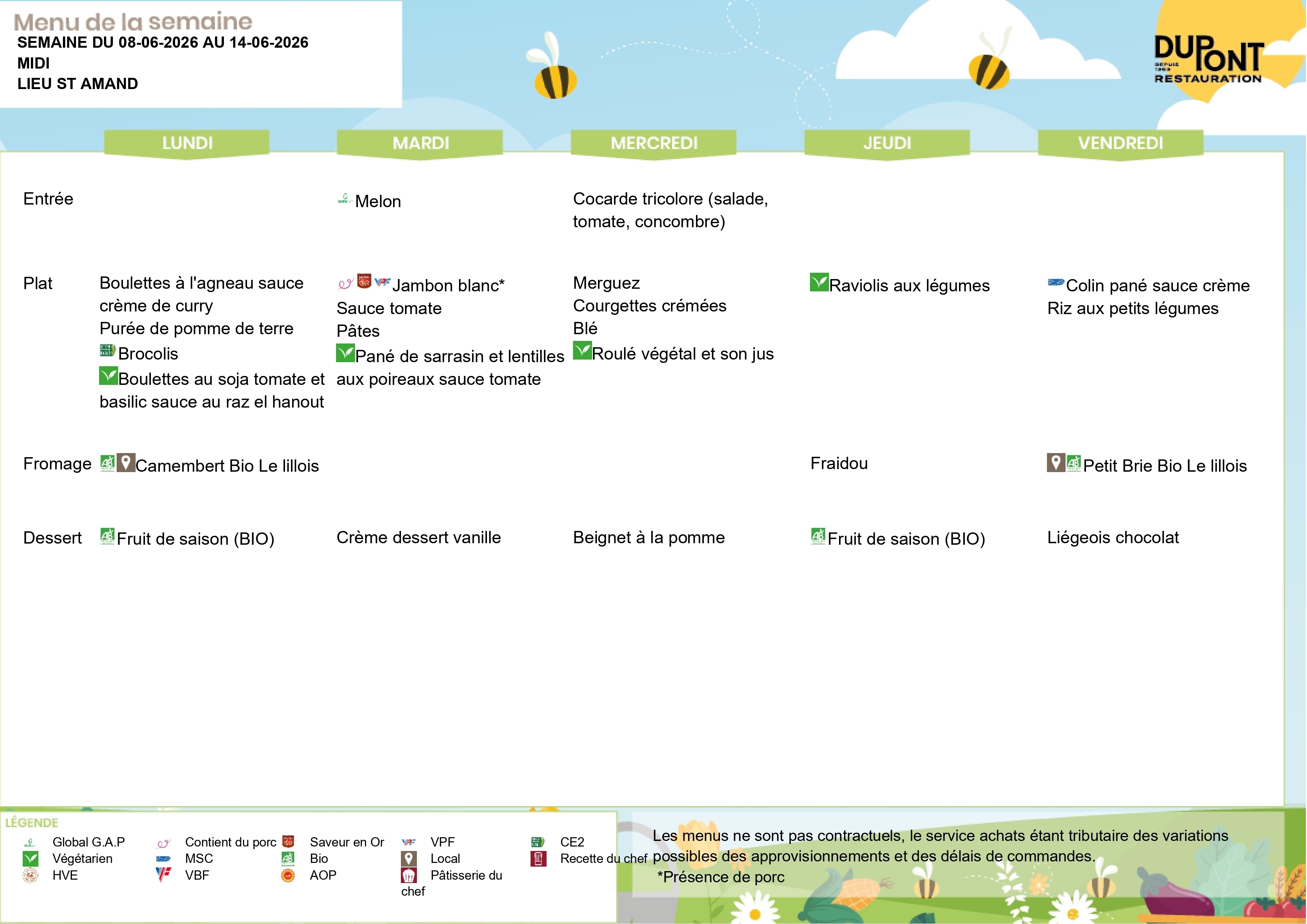Click the "Pâtes" dish on Tuesday
1307x924 pixels.
358,331
